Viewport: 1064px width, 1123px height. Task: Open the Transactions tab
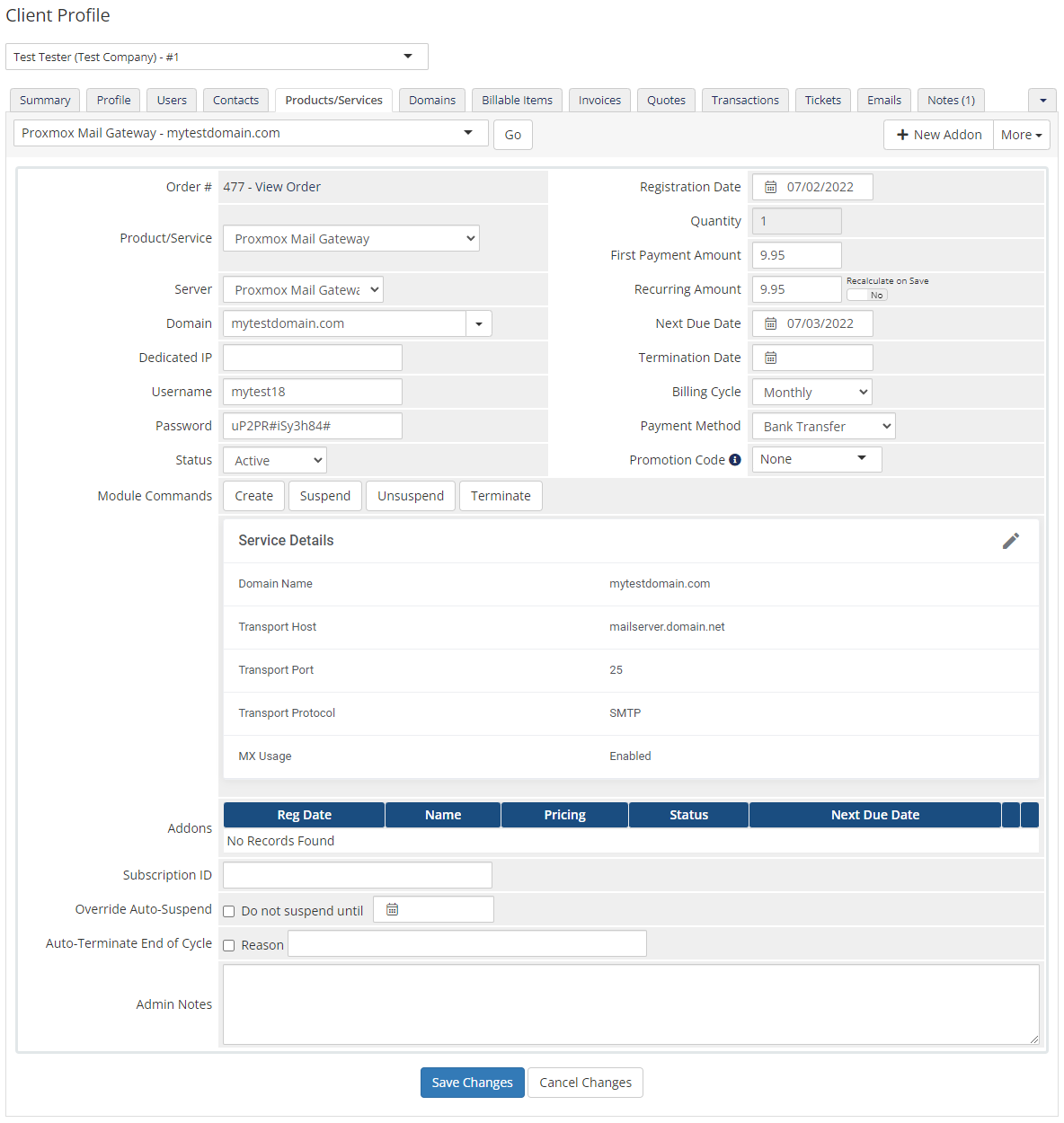[745, 100]
